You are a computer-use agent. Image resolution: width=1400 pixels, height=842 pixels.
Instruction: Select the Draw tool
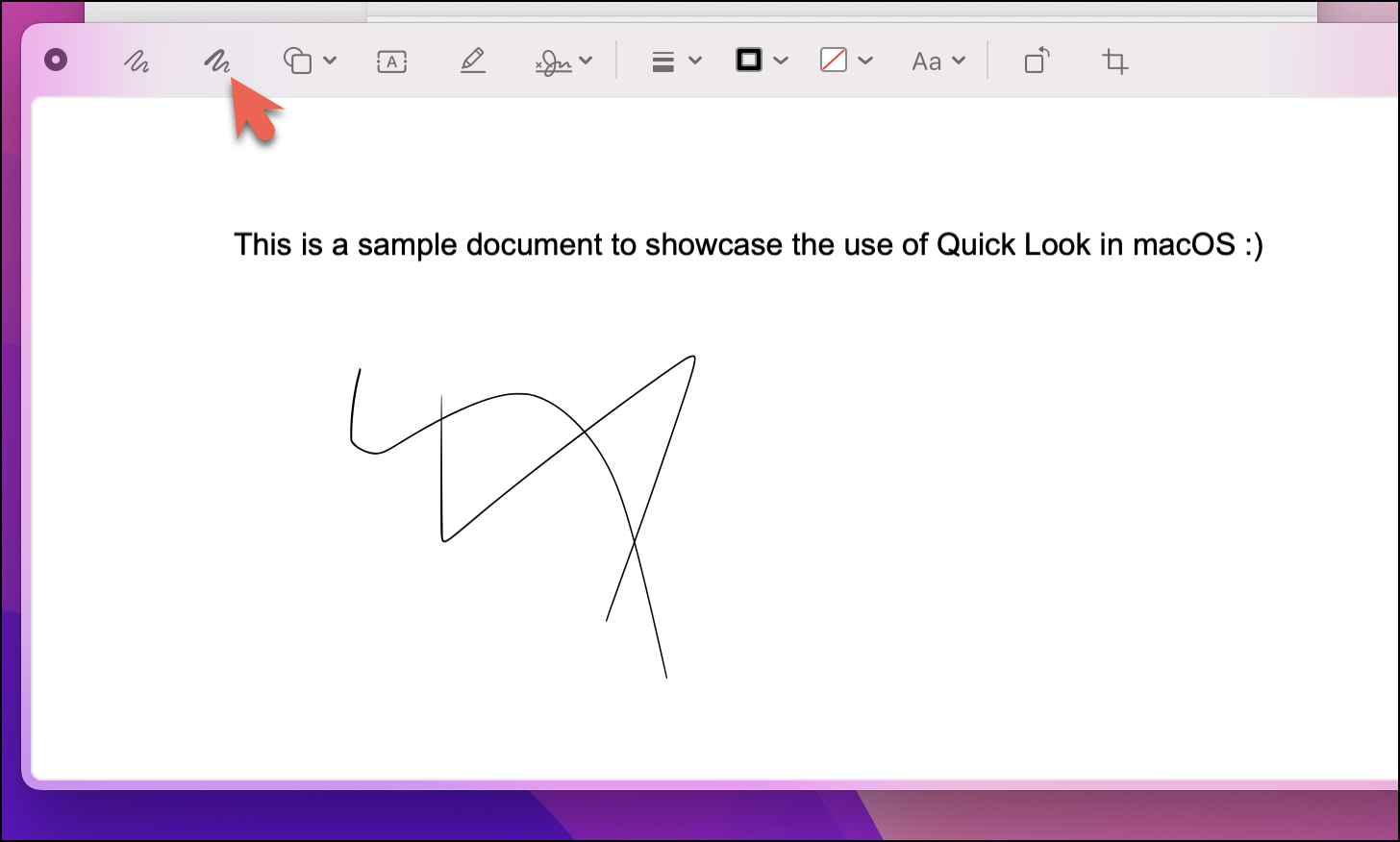pos(217,62)
